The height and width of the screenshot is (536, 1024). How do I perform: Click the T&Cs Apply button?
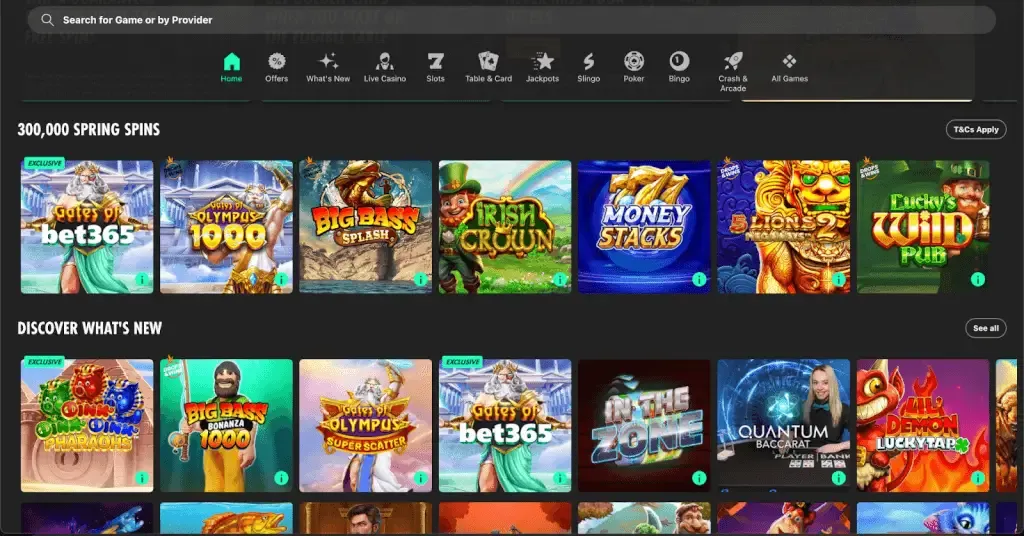pos(976,129)
